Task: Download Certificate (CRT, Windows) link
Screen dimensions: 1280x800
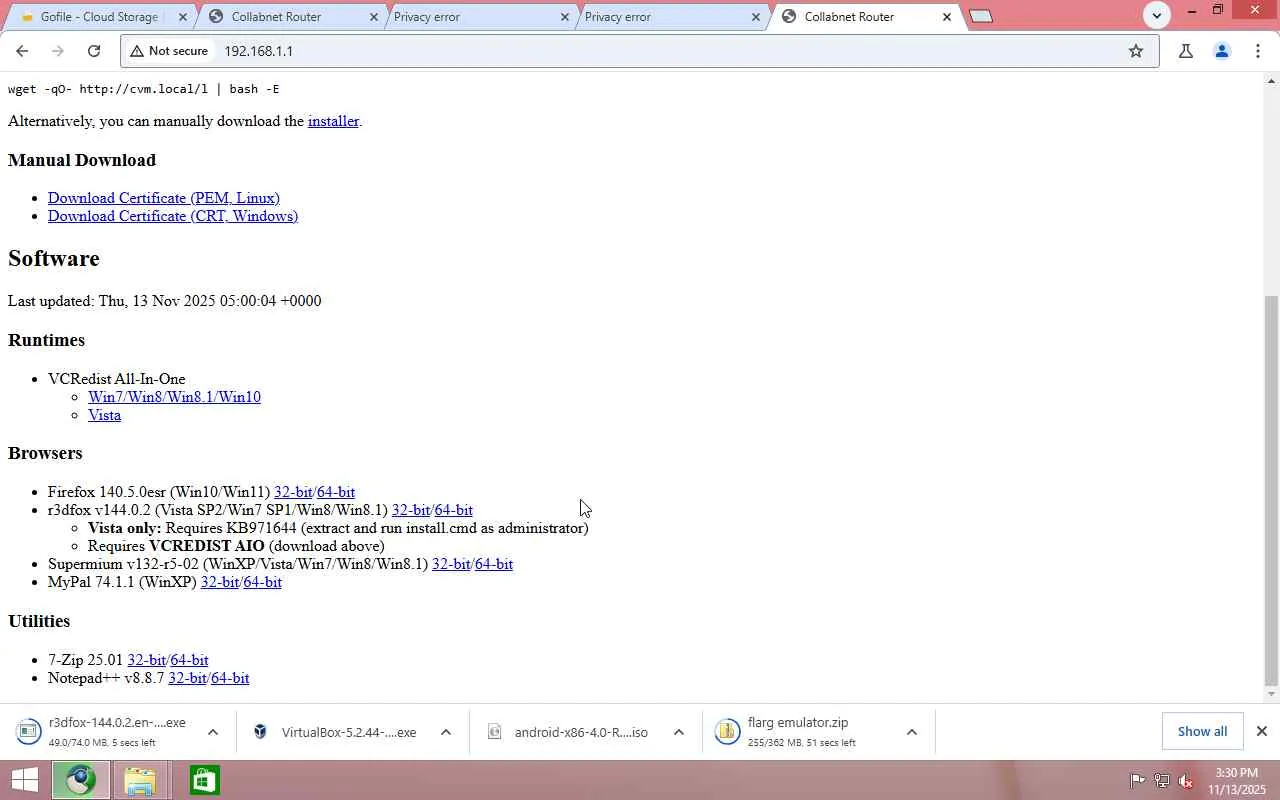Action: click(173, 216)
